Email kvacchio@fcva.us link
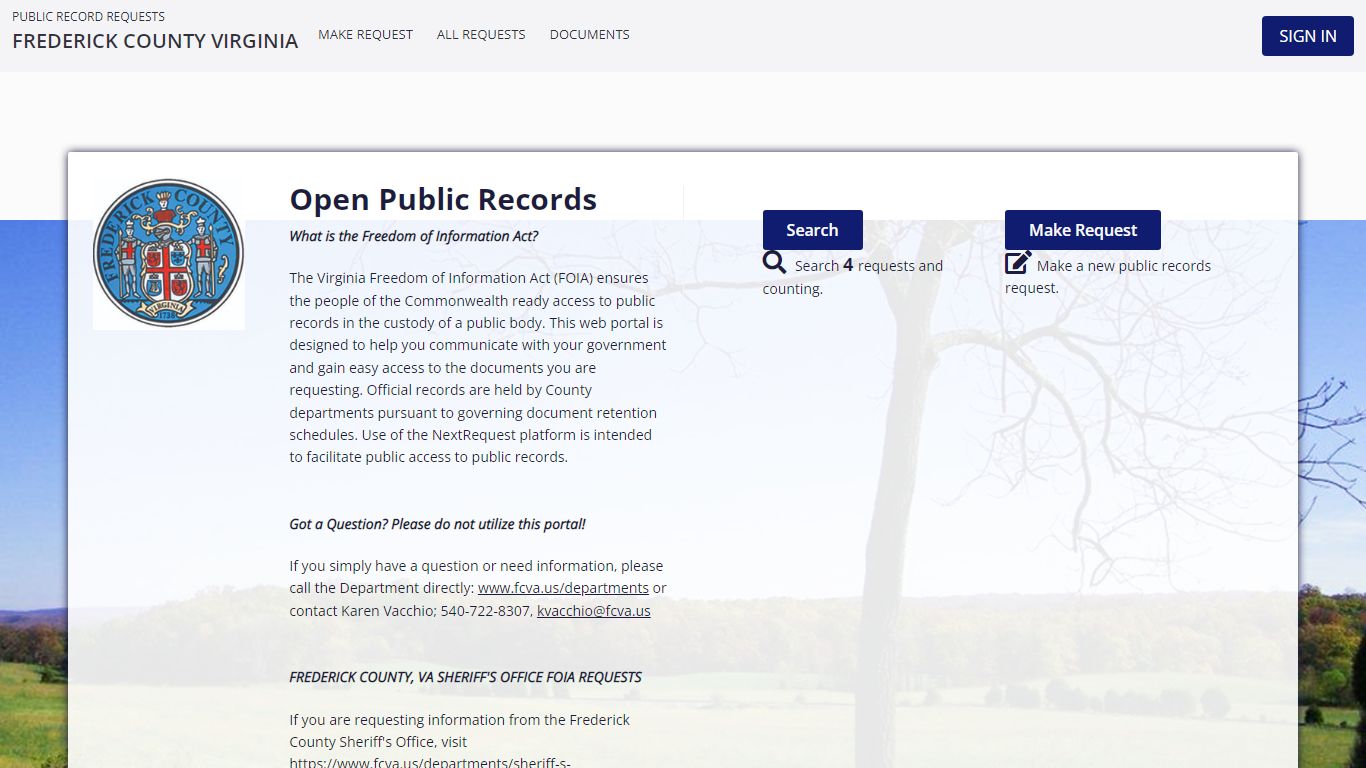 pyautogui.click(x=594, y=610)
